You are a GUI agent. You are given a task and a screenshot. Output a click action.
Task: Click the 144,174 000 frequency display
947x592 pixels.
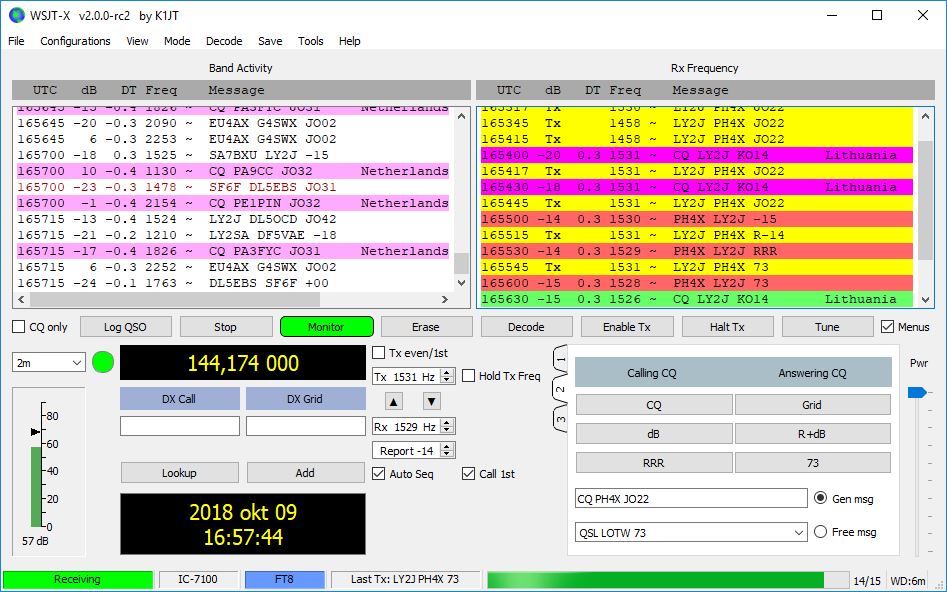tap(243, 362)
